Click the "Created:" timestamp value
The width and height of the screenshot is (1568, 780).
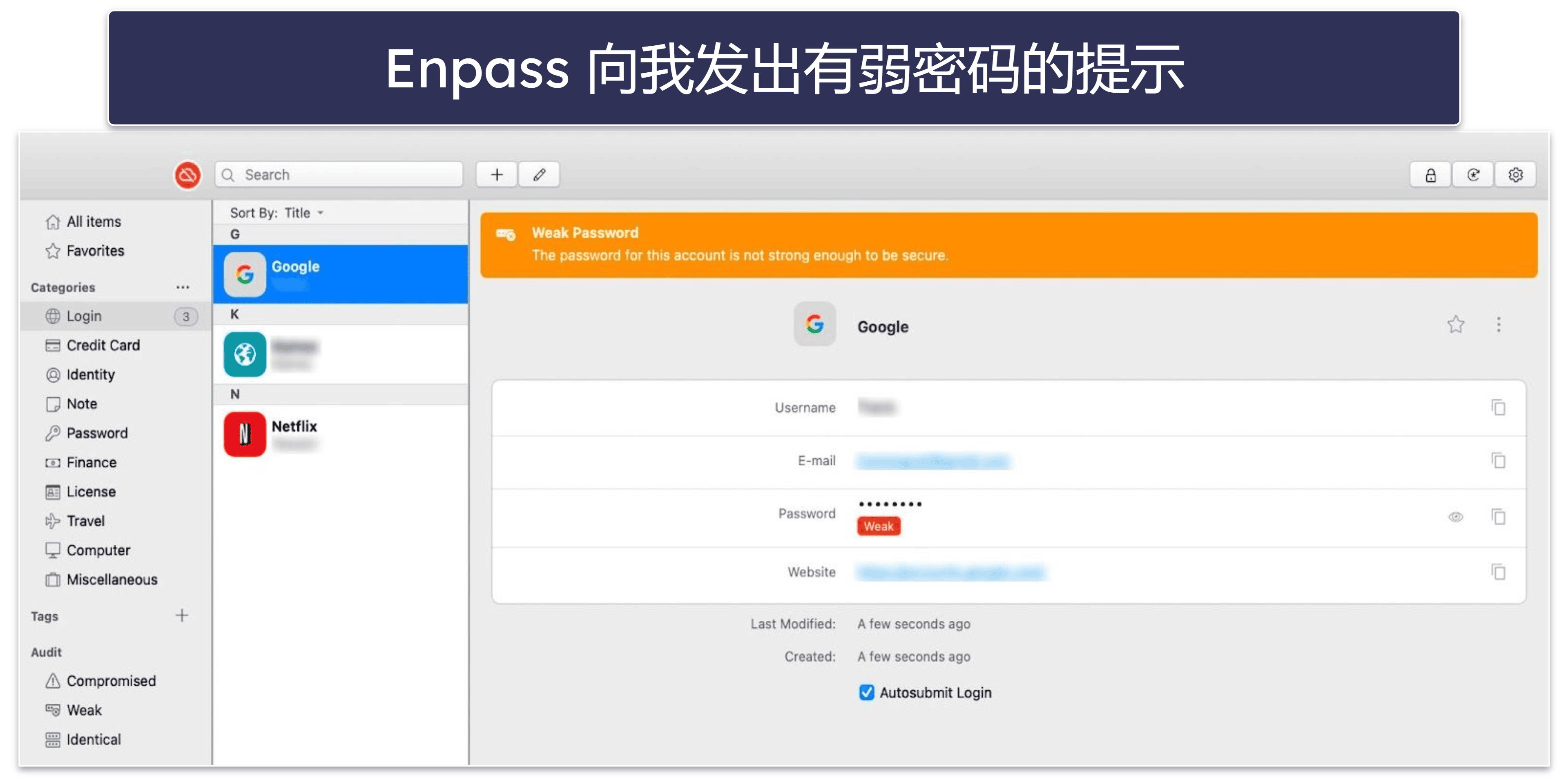tap(914, 657)
